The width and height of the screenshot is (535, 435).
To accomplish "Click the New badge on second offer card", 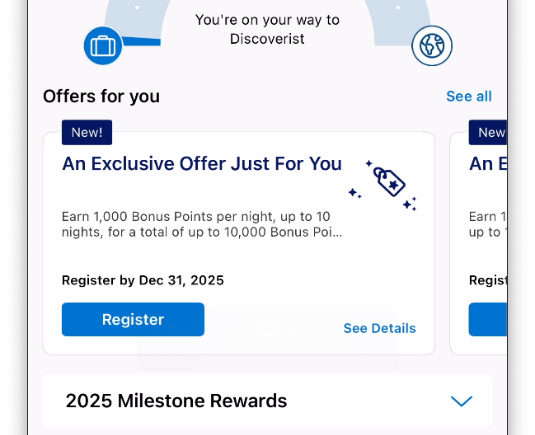I will coord(488,132).
